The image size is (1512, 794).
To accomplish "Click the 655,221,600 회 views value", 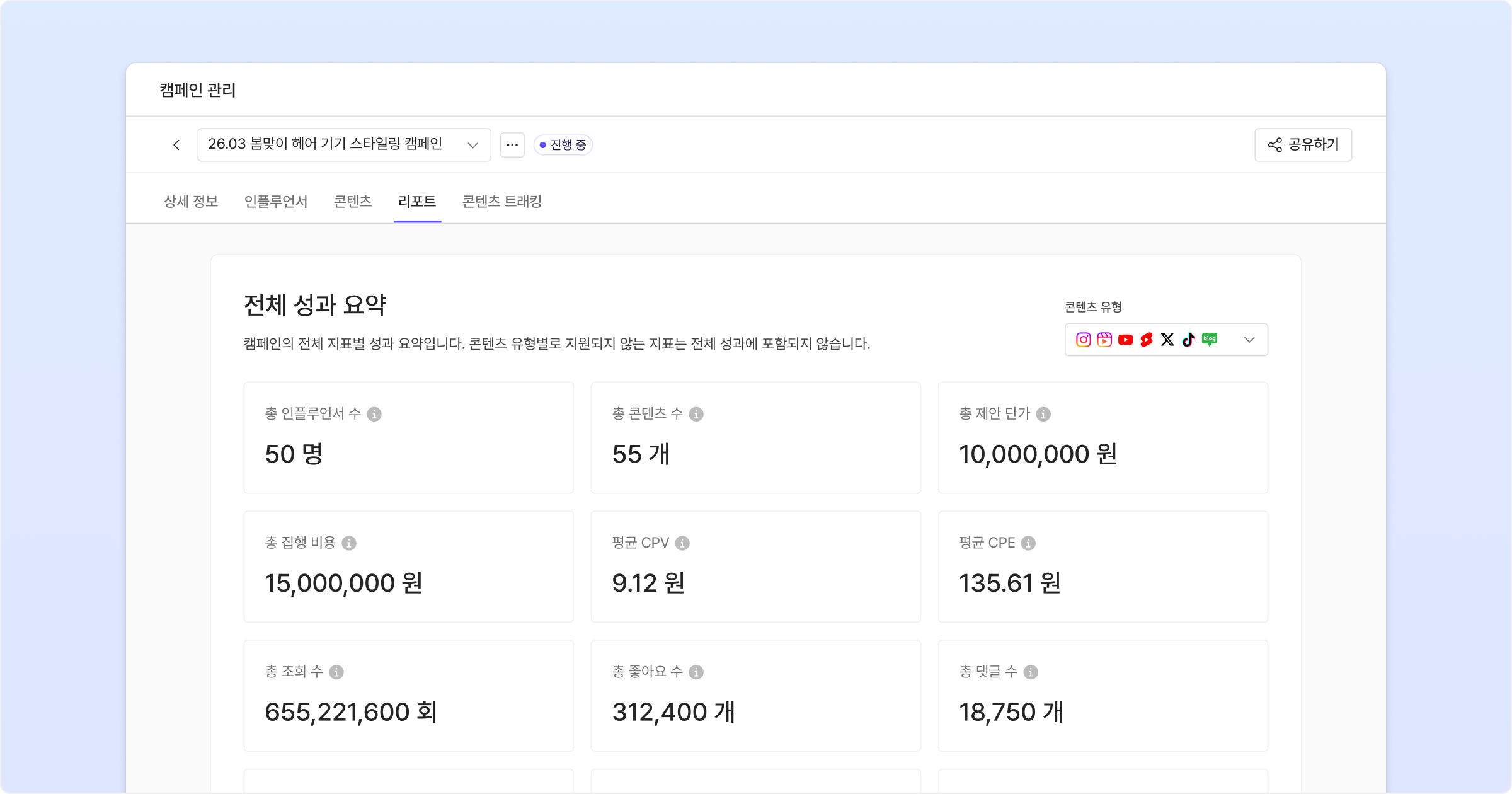I will coord(352,712).
